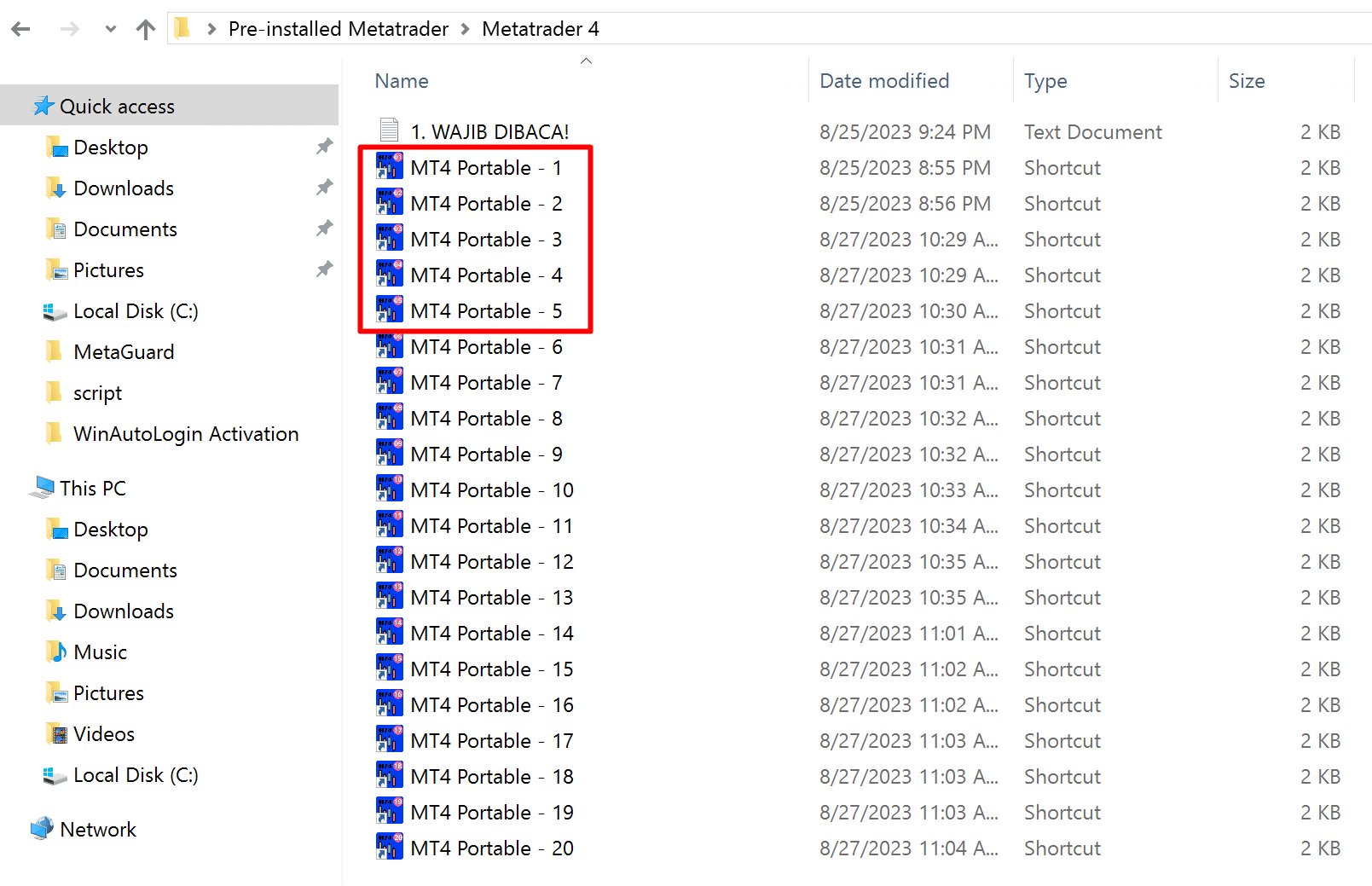The width and height of the screenshot is (1372, 886).
Task: Open Pre-installed Metatrader in breadcrumb
Action: (339, 29)
